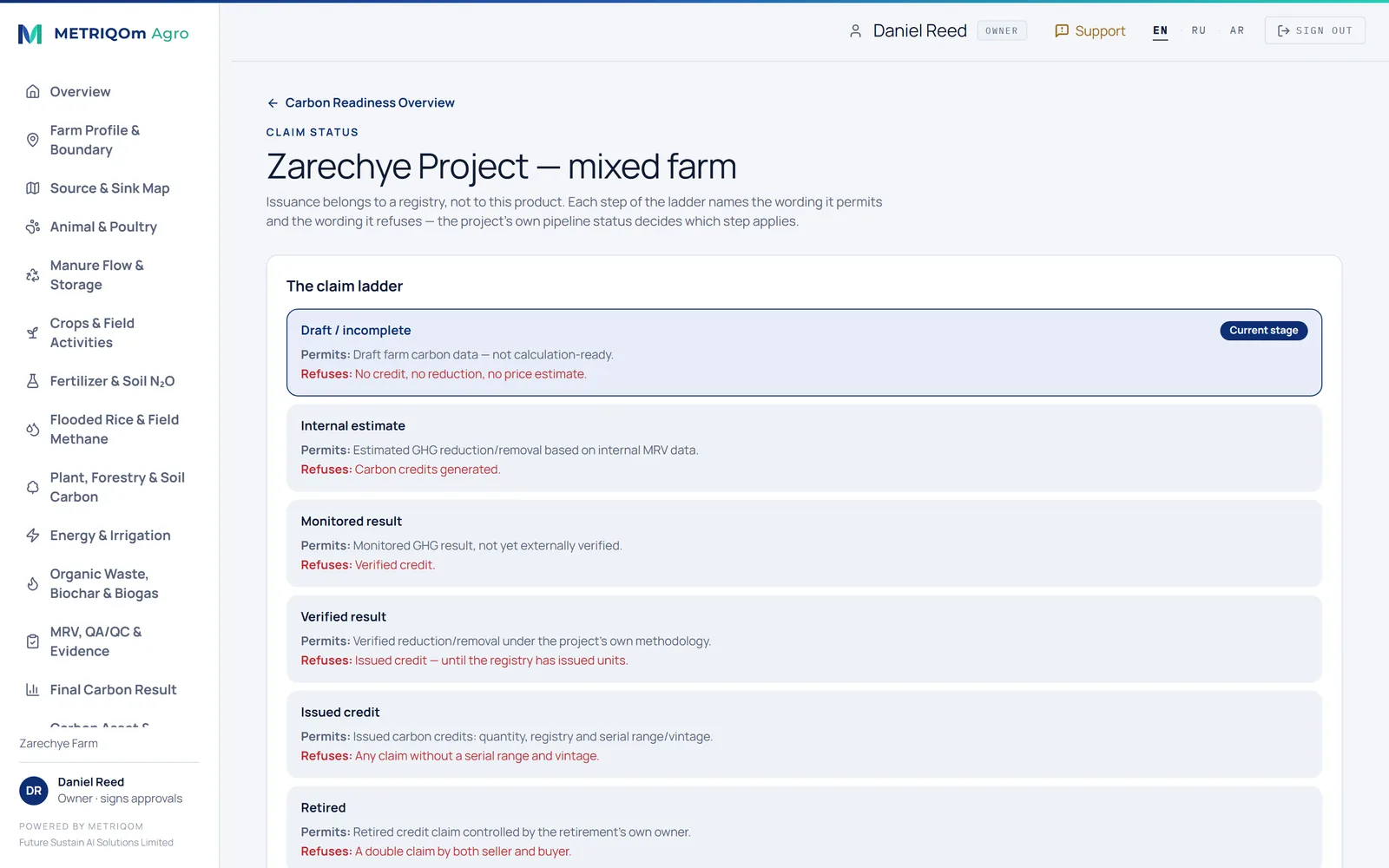Select the Internal estimate ladder step
The image size is (1389, 868).
pyautogui.click(x=804, y=448)
